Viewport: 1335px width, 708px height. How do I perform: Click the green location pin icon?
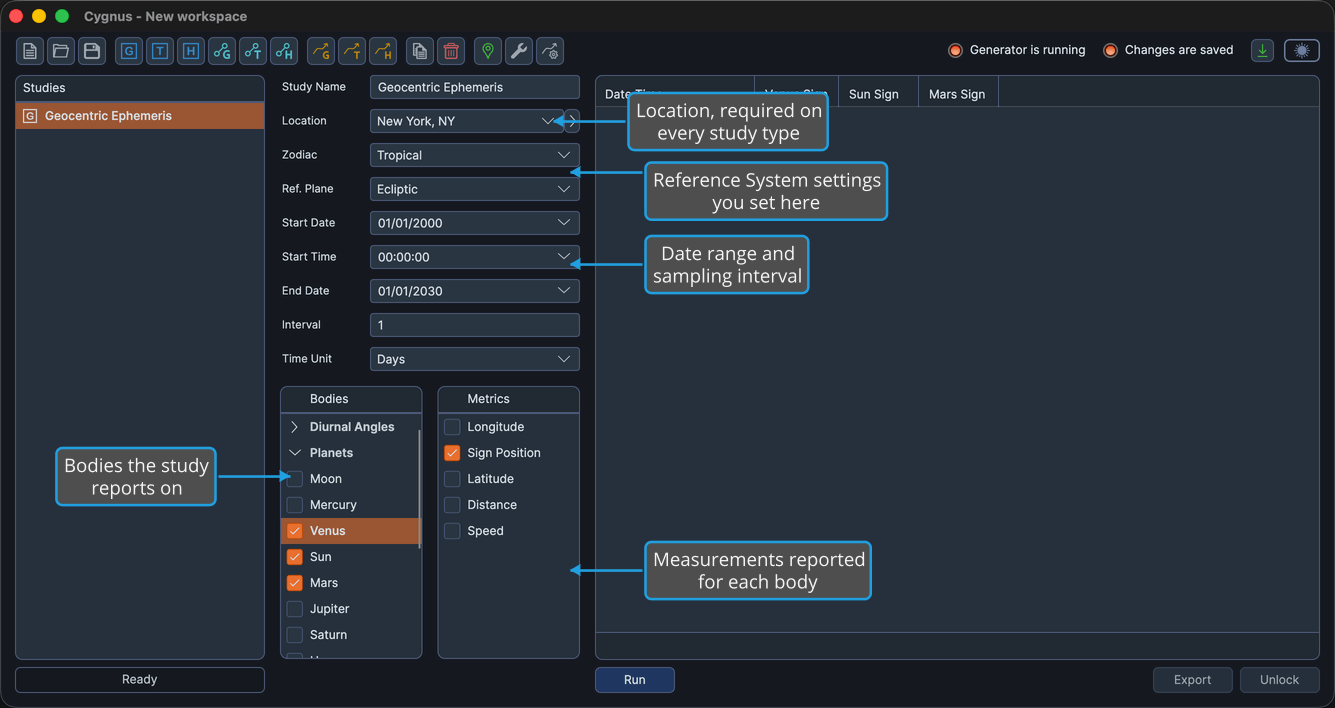(x=488, y=51)
